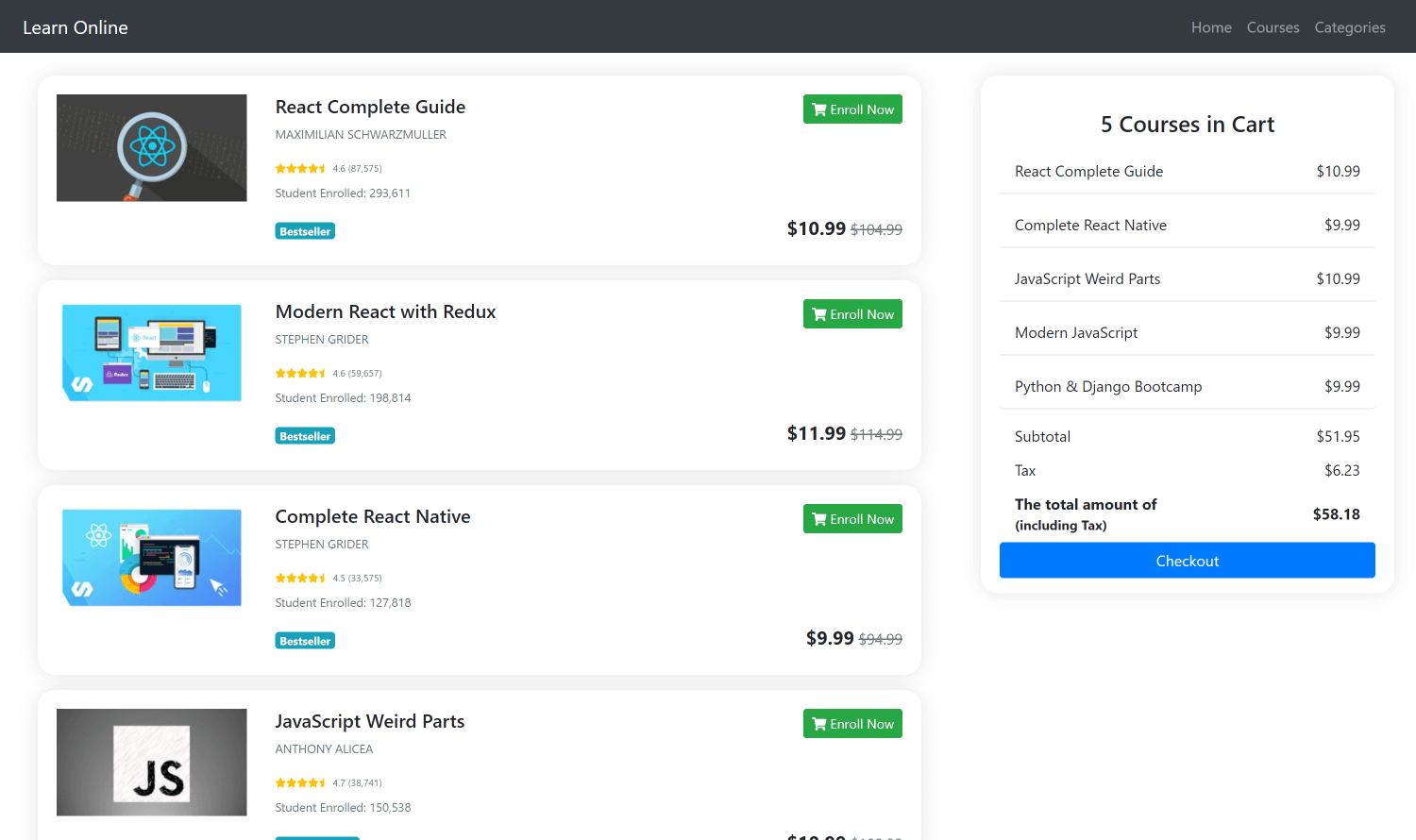Click the $58.18 total amount
The image size is (1416, 840).
(1336, 514)
